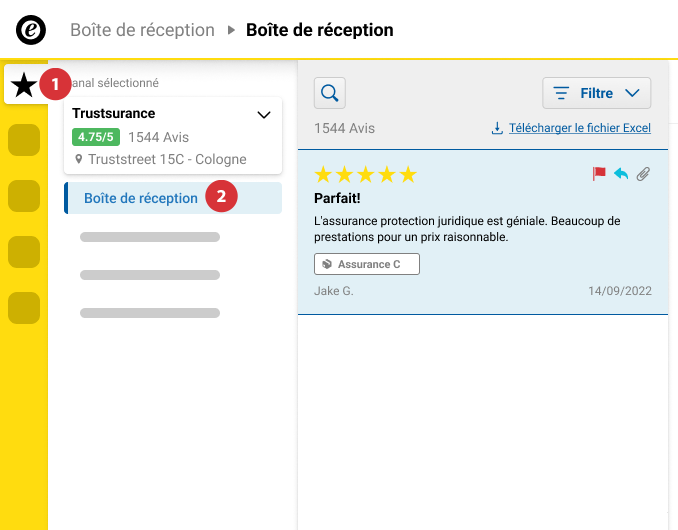Click the magnifying glass search button
Screen dimensions: 678x530
(x=329, y=93)
